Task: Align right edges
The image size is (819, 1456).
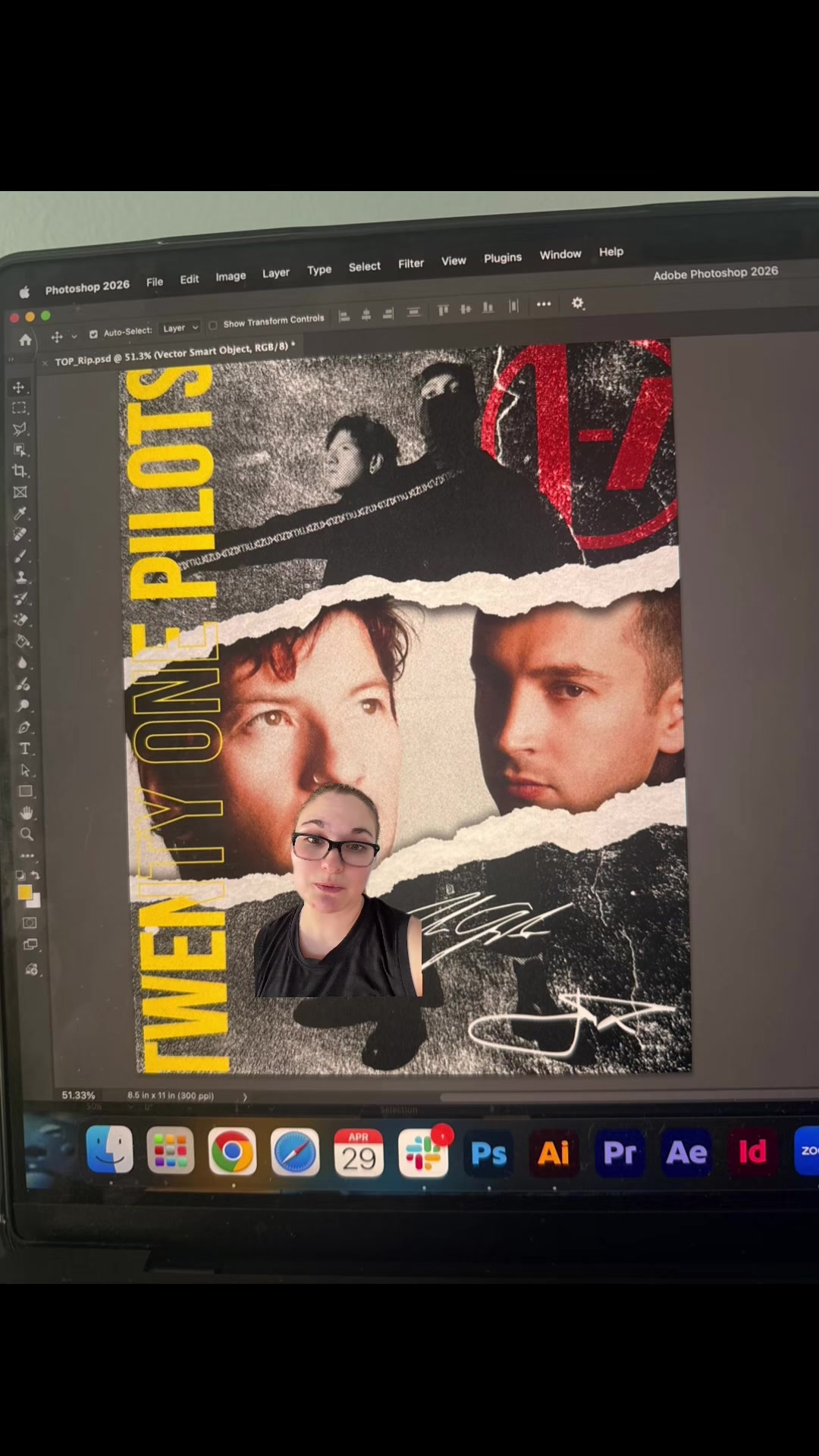Action: pos(388,314)
